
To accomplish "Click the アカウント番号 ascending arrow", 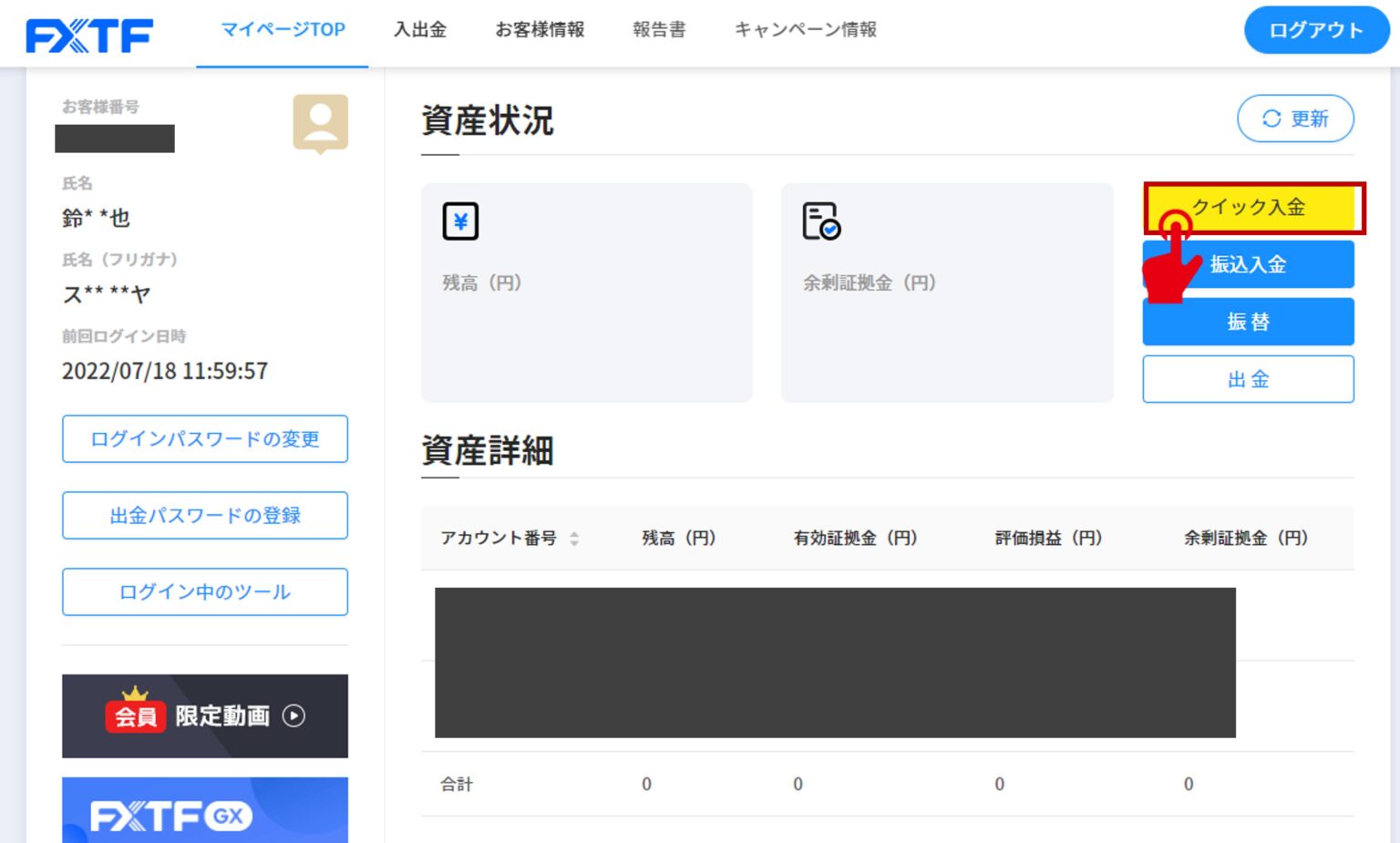I will tap(574, 533).
